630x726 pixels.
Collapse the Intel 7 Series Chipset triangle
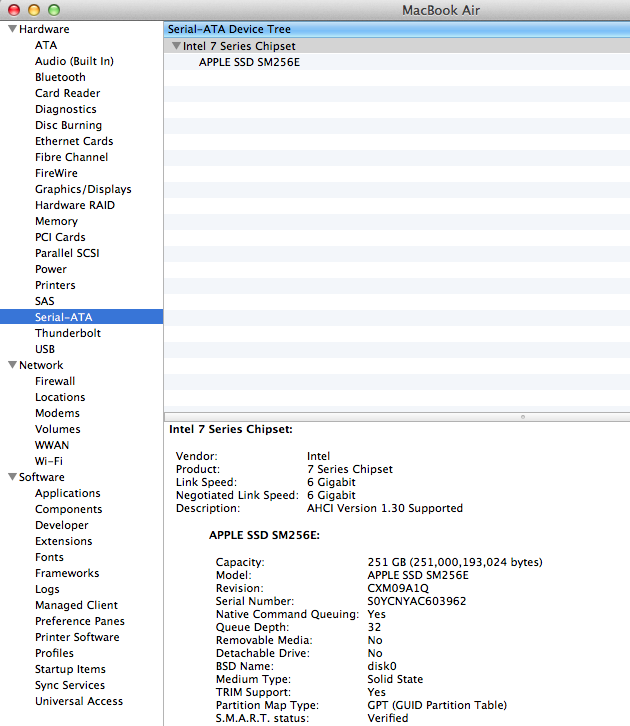tap(176, 46)
